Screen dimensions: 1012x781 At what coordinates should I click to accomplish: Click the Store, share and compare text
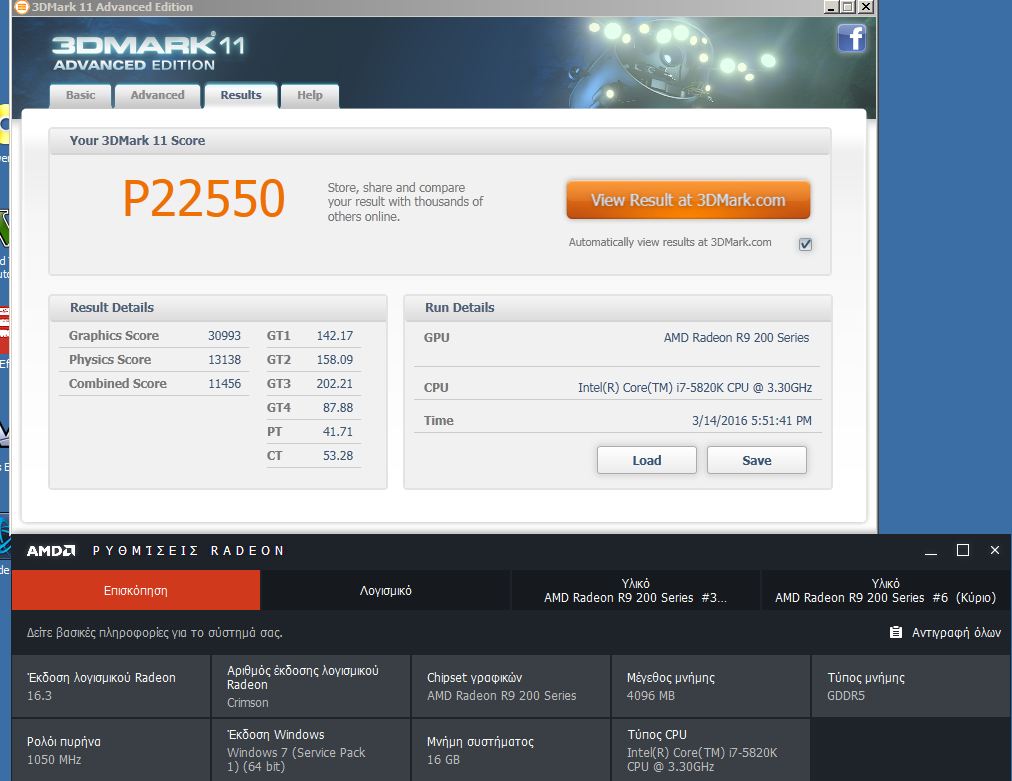click(405, 202)
